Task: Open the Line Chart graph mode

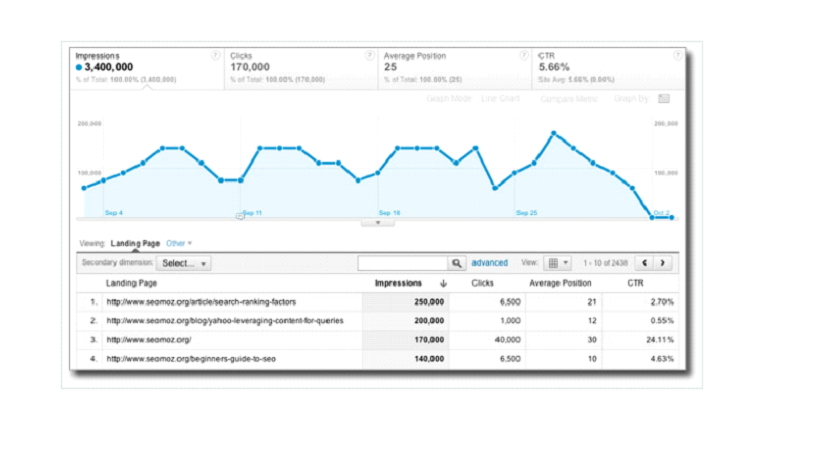Action: [x=500, y=99]
